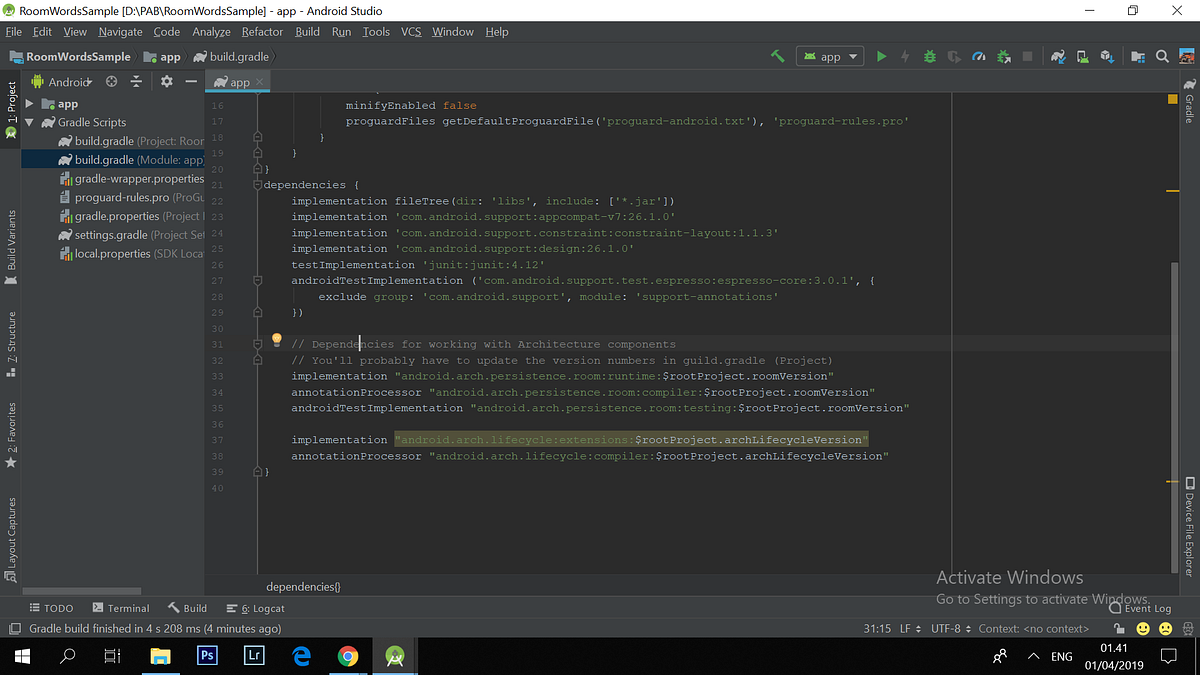Open the 6: Logcat tool window

tap(255, 607)
